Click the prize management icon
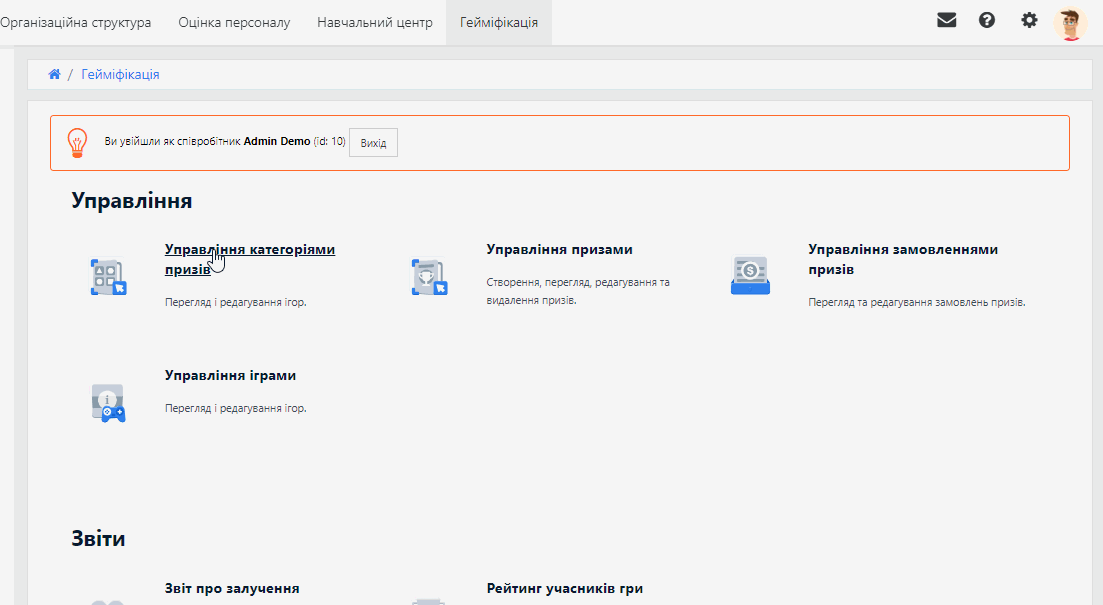This screenshot has width=1103, height=605. coord(429,276)
